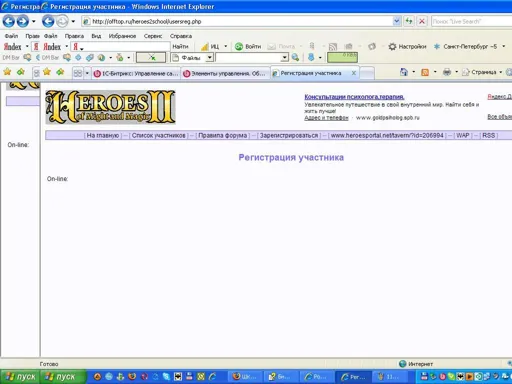The image size is (512, 384).
Task: Open the full-word Правка menu
Action: point(74,36)
